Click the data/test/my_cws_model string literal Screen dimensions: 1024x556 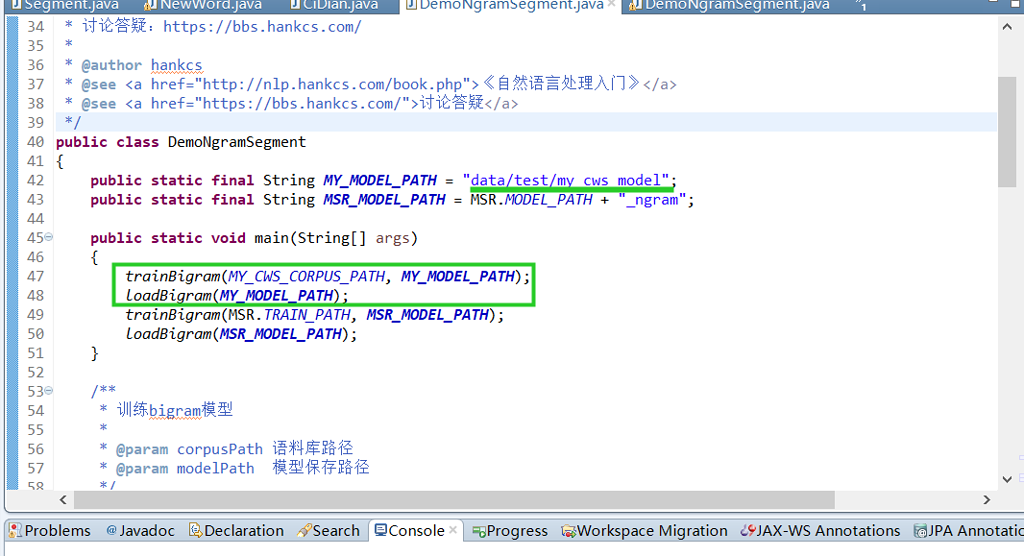click(x=568, y=181)
